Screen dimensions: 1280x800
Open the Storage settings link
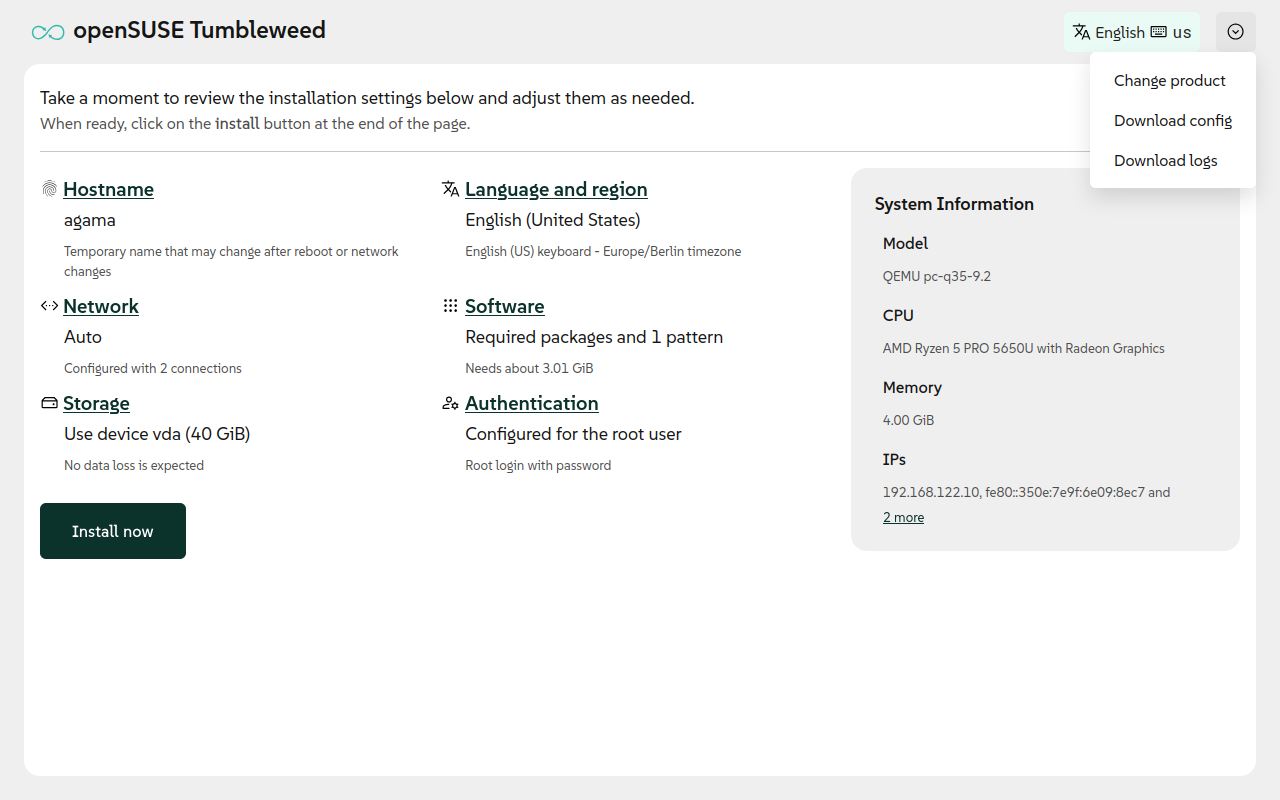tap(96, 403)
